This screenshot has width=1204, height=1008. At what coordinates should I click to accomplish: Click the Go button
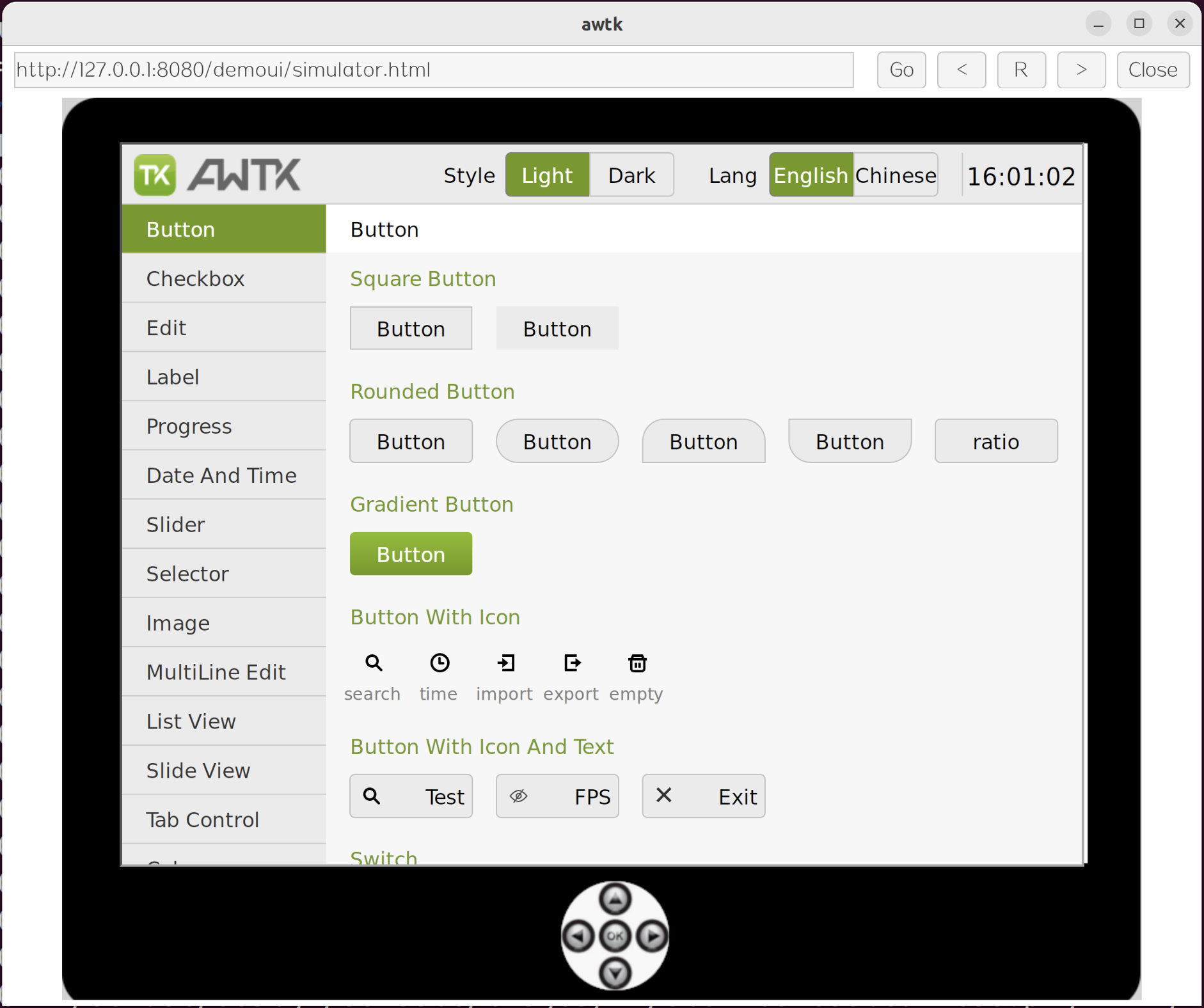(x=901, y=70)
